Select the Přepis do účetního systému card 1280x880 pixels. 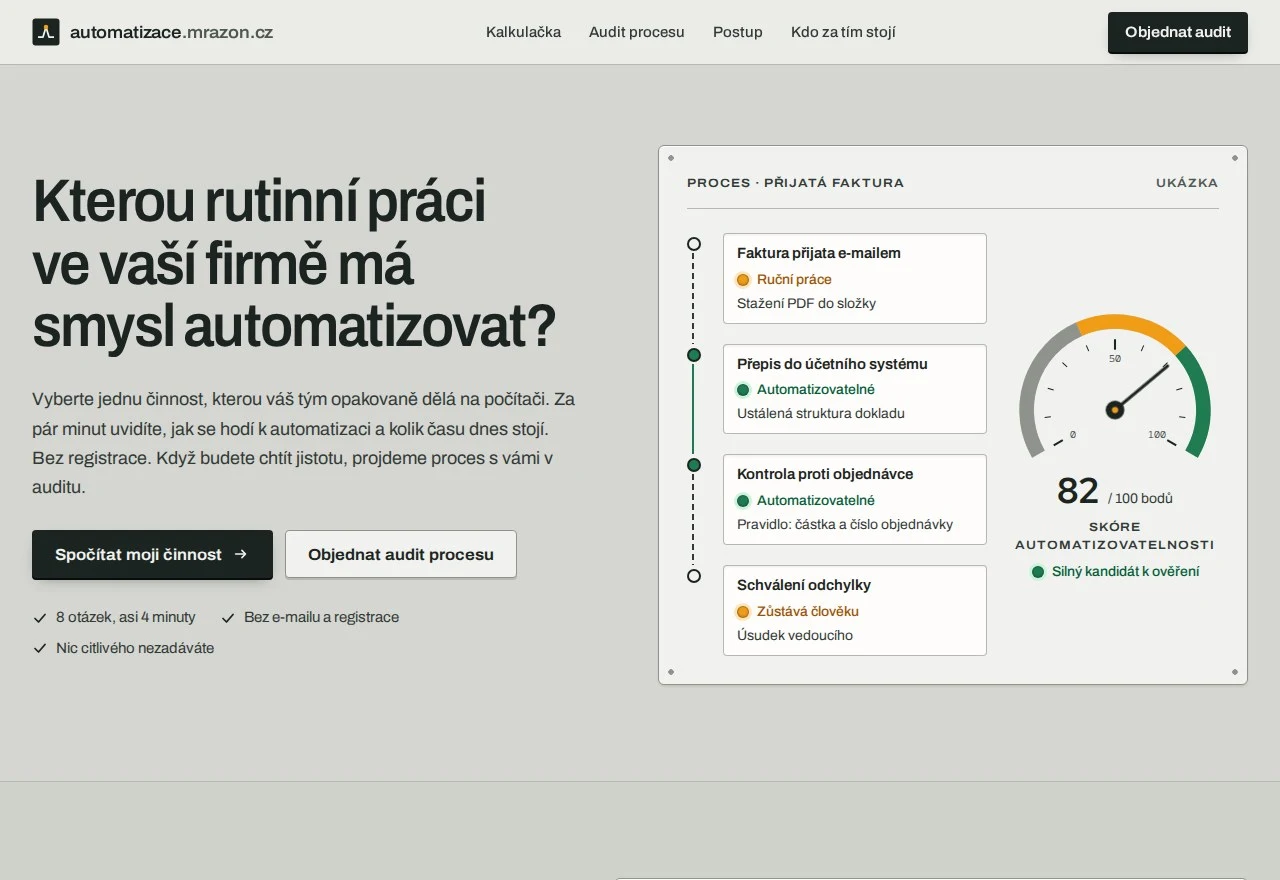[855, 389]
